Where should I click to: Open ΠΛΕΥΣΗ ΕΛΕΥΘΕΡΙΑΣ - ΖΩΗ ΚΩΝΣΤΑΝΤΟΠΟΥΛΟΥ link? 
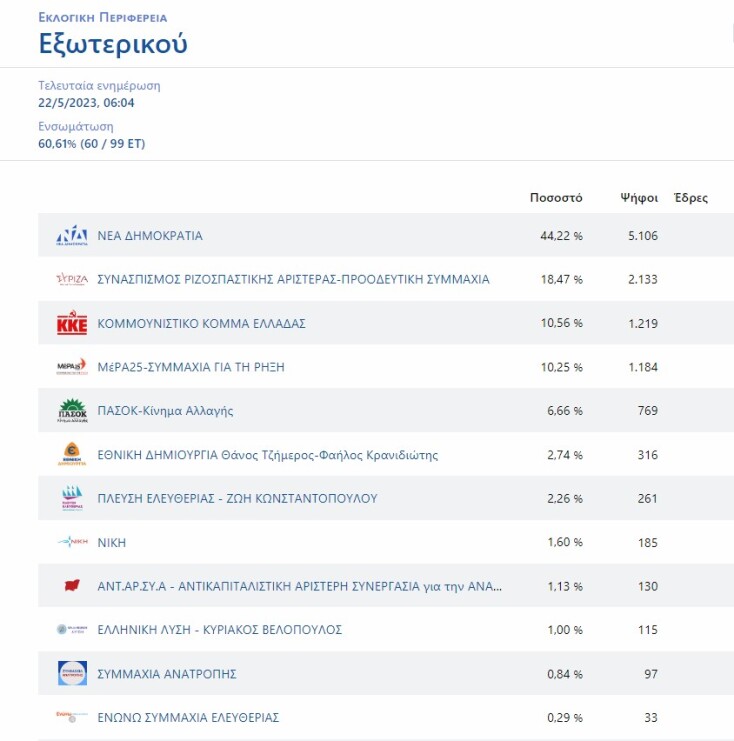point(237,499)
